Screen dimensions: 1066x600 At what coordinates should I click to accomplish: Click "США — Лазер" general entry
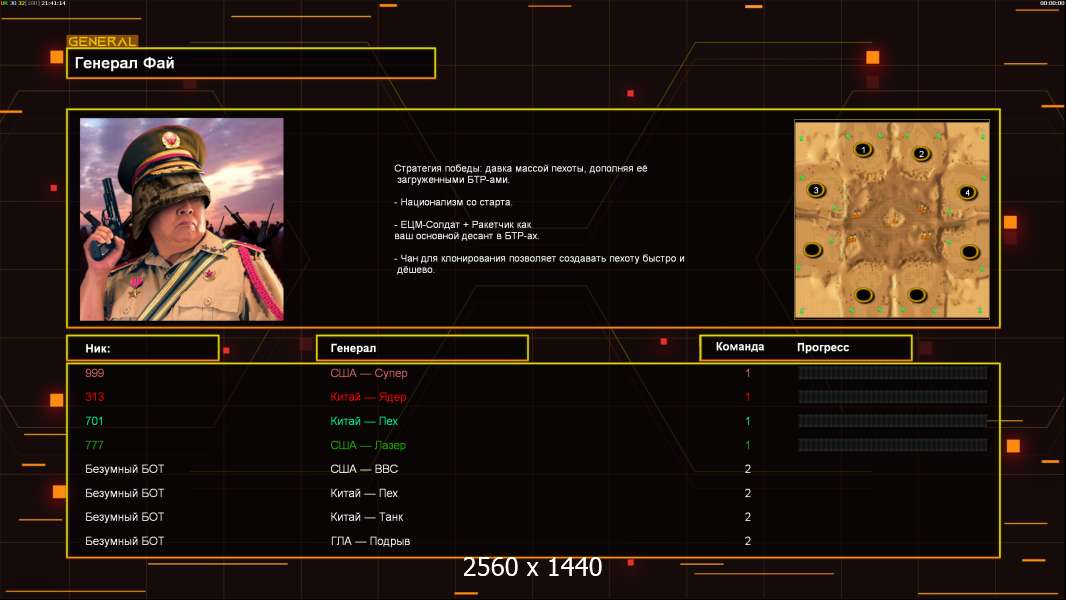tap(368, 445)
